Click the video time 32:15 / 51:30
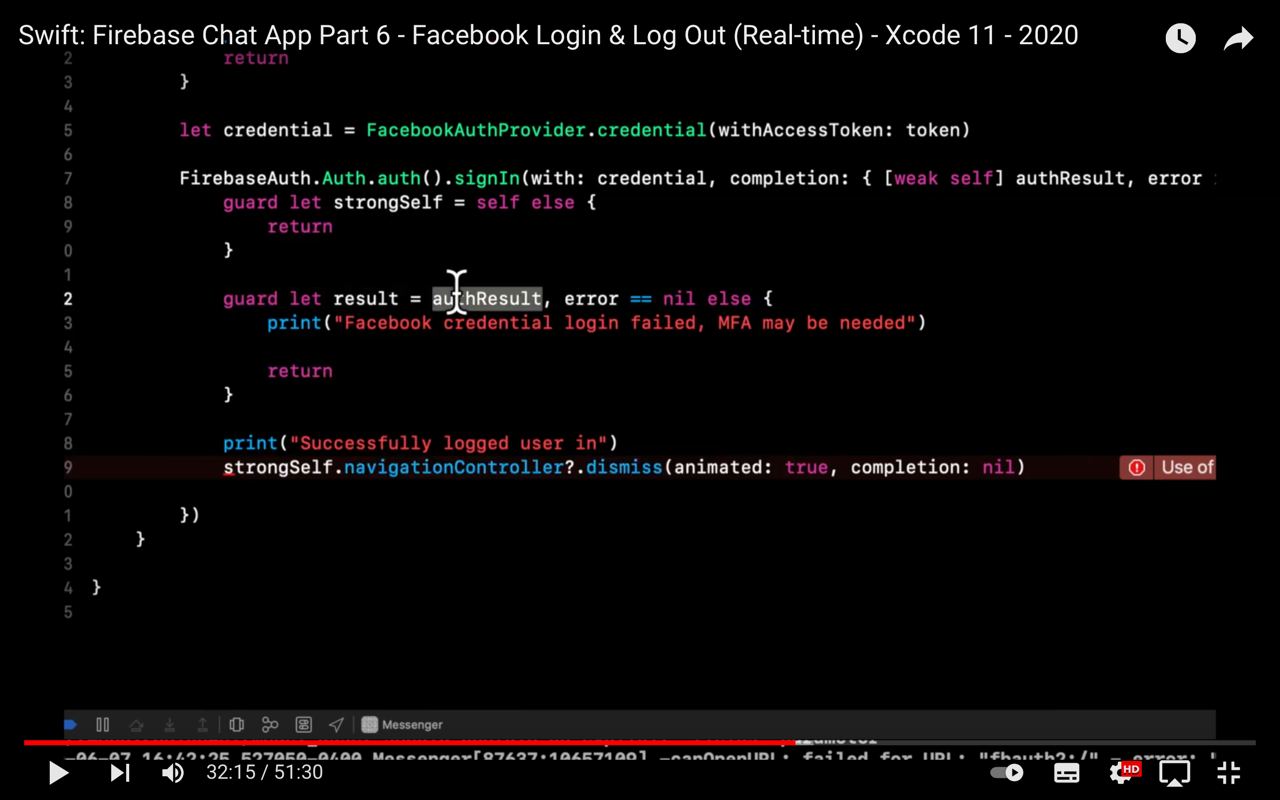 pos(264,773)
